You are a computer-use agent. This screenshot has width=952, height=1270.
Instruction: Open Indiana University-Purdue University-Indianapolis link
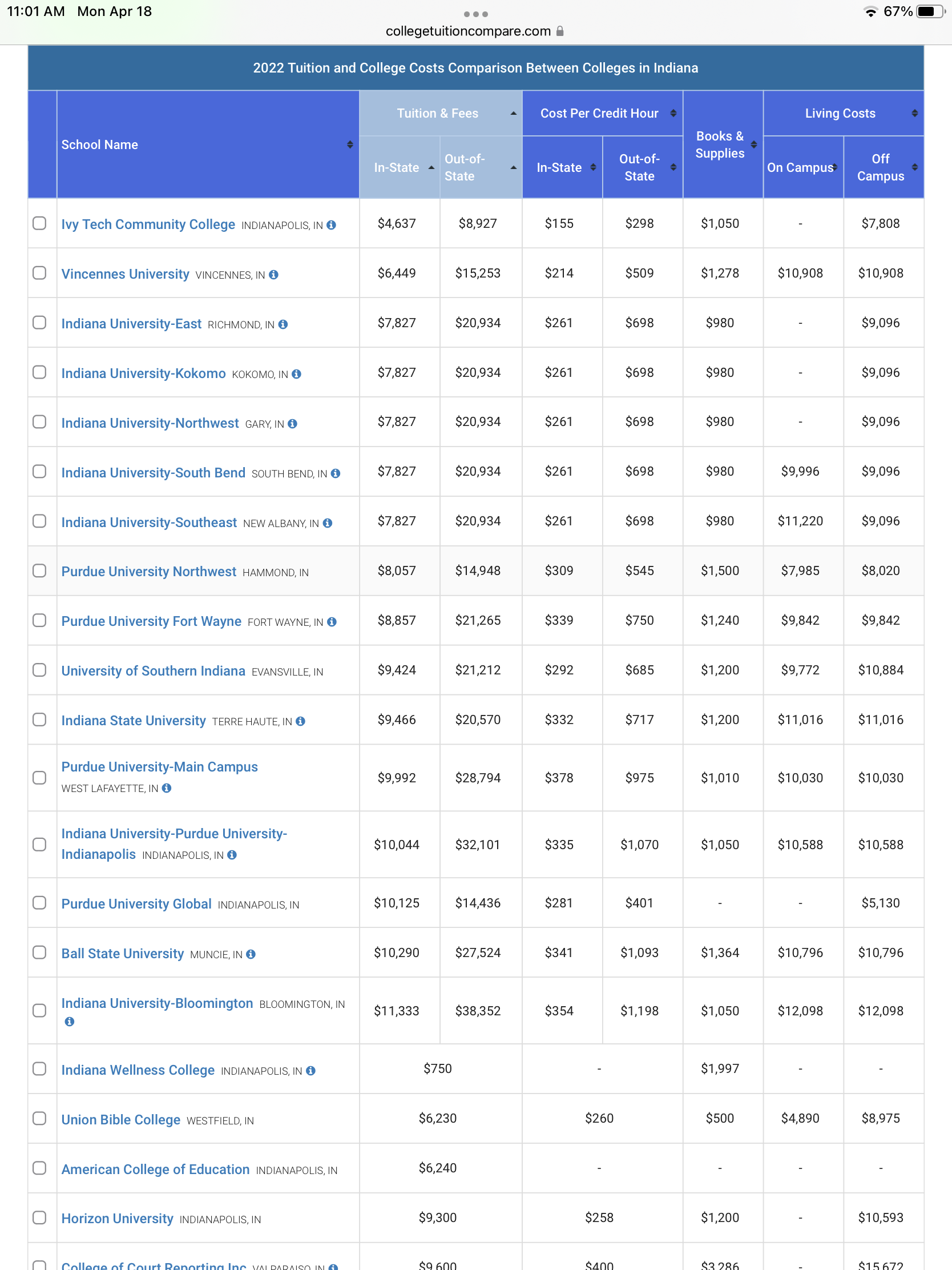(175, 844)
